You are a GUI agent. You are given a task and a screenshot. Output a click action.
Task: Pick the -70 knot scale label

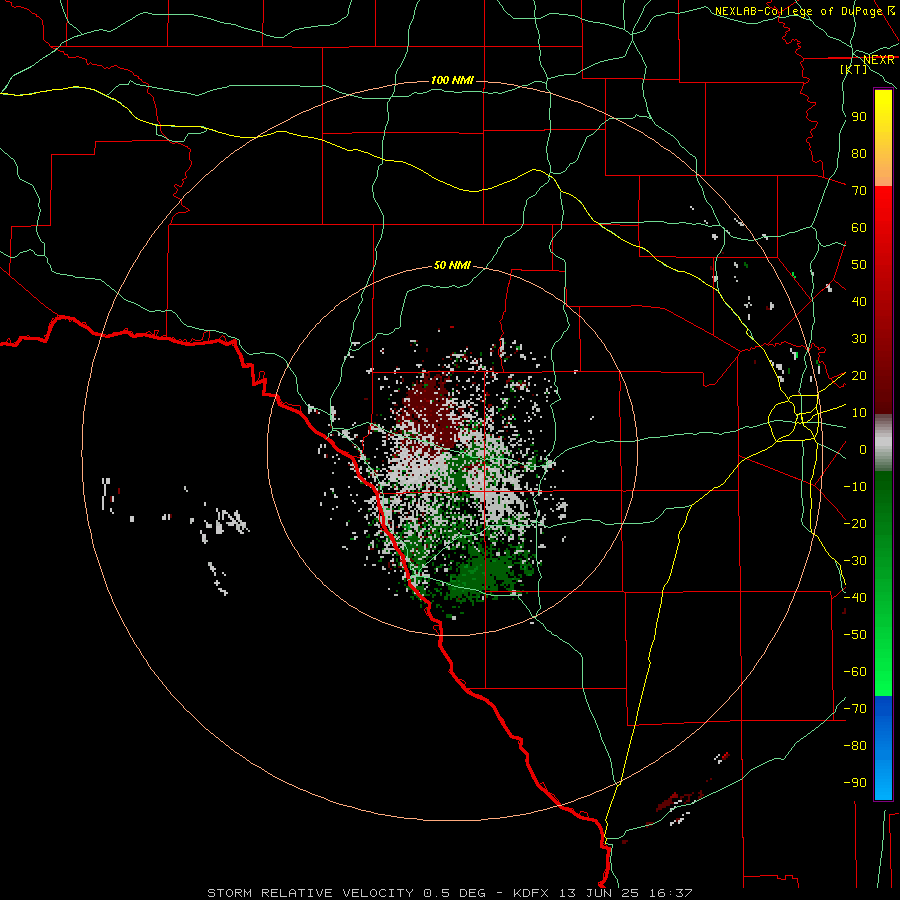[855, 709]
